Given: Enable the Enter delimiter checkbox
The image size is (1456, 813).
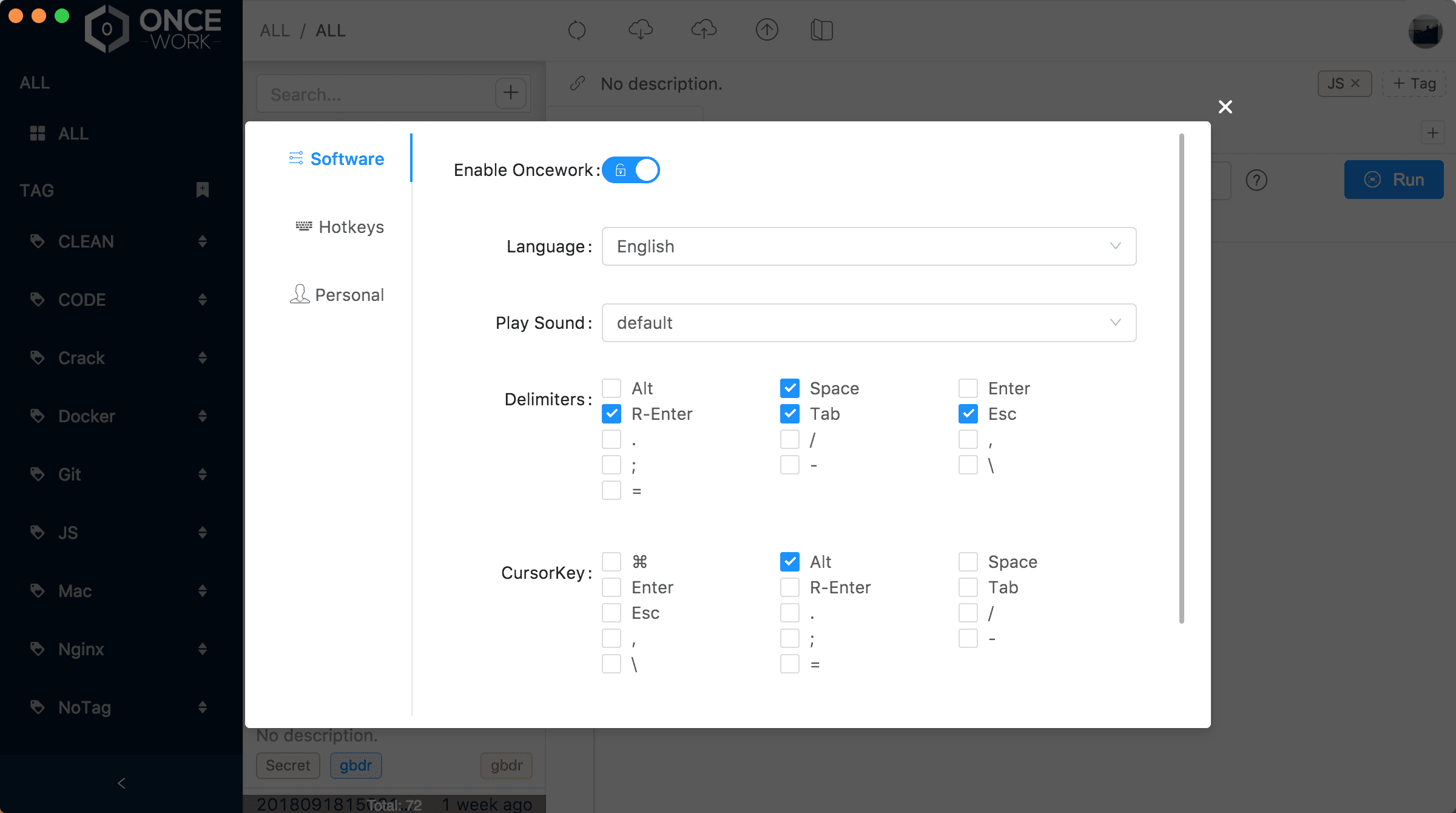Looking at the screenshot, I should coord(968,388).
